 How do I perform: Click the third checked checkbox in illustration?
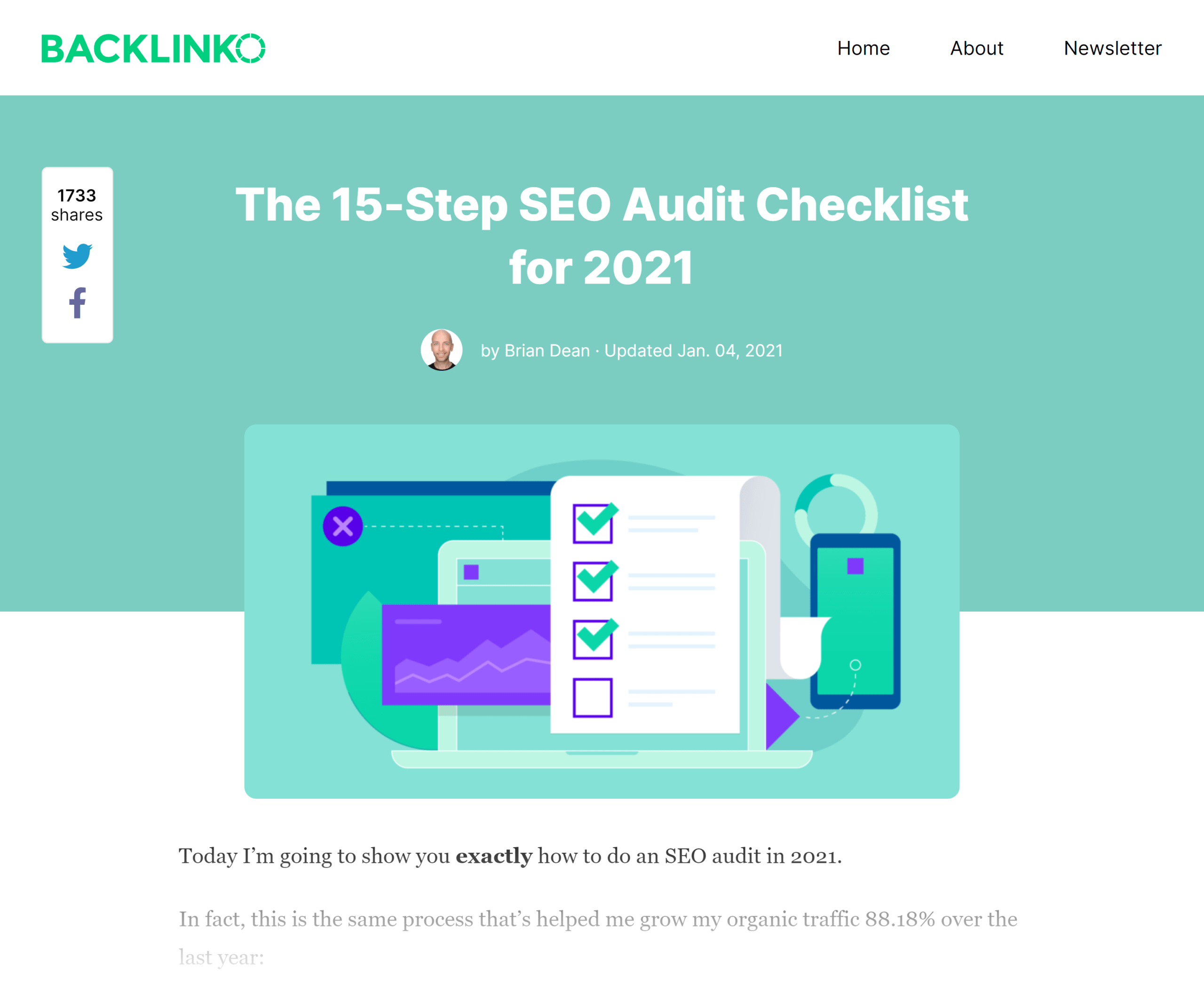coord(593,640)
